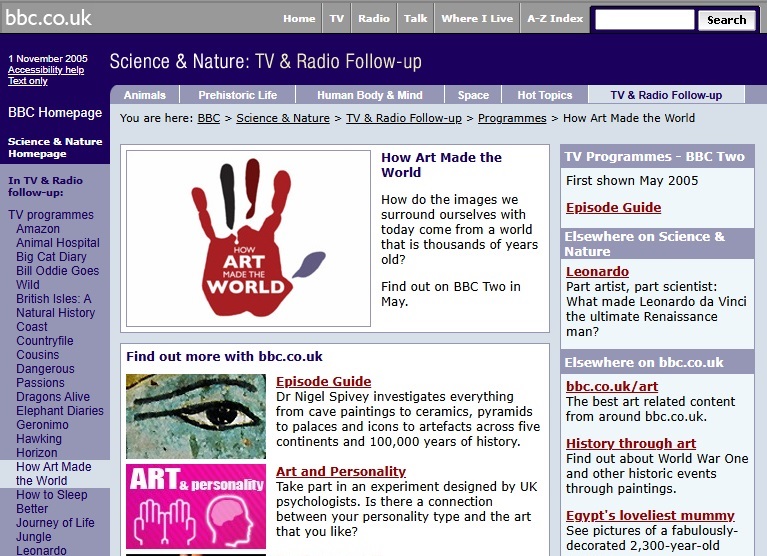Go to BBC Homepage
The width and height of the screenshot is (767, 556).
pos(55,112)
